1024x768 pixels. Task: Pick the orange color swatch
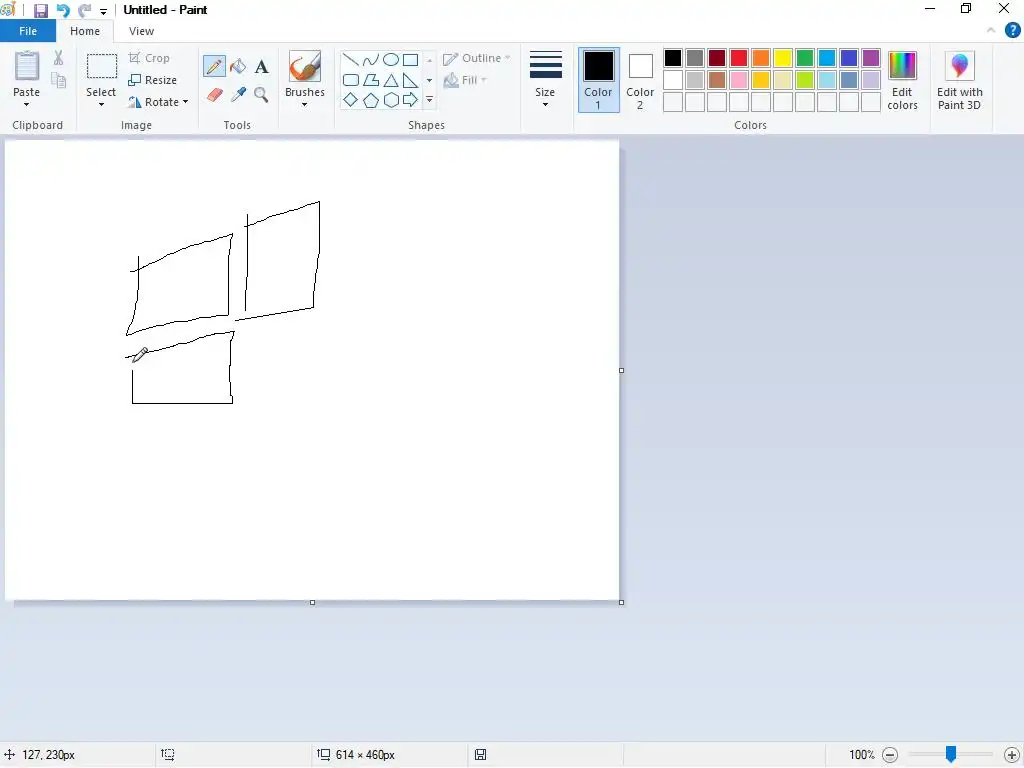761,58
